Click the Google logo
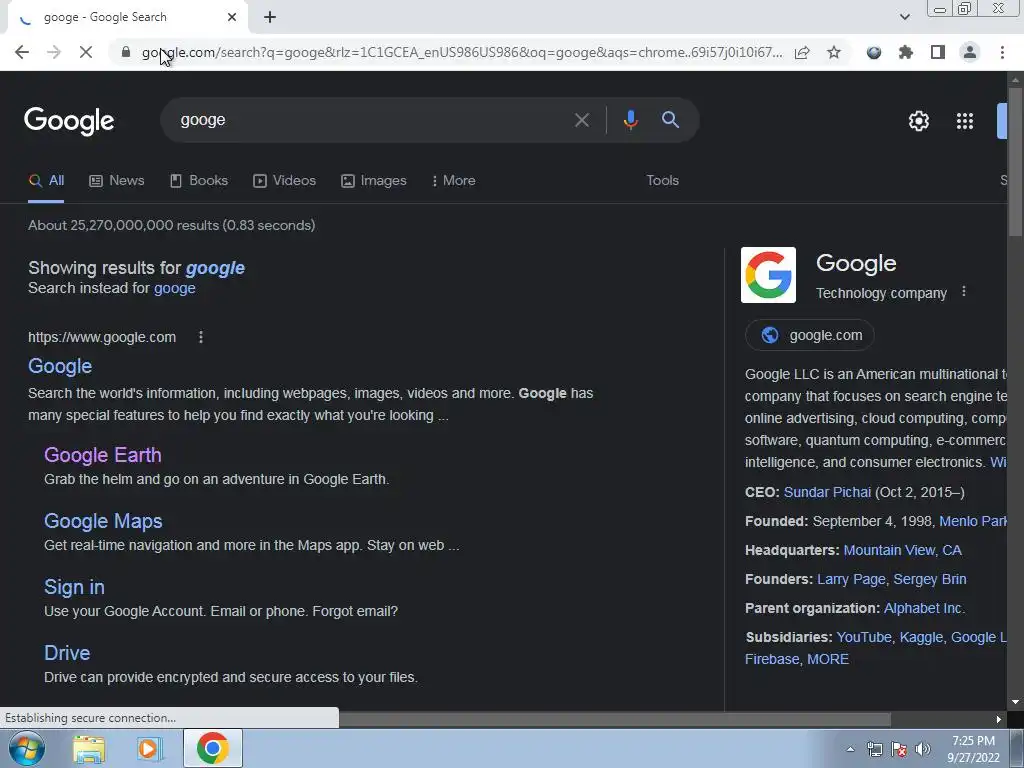 pos(69,121)
